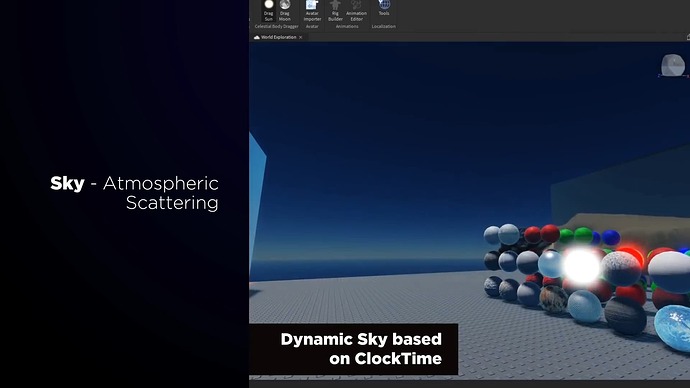Open Localization Tools

[384, 8]
